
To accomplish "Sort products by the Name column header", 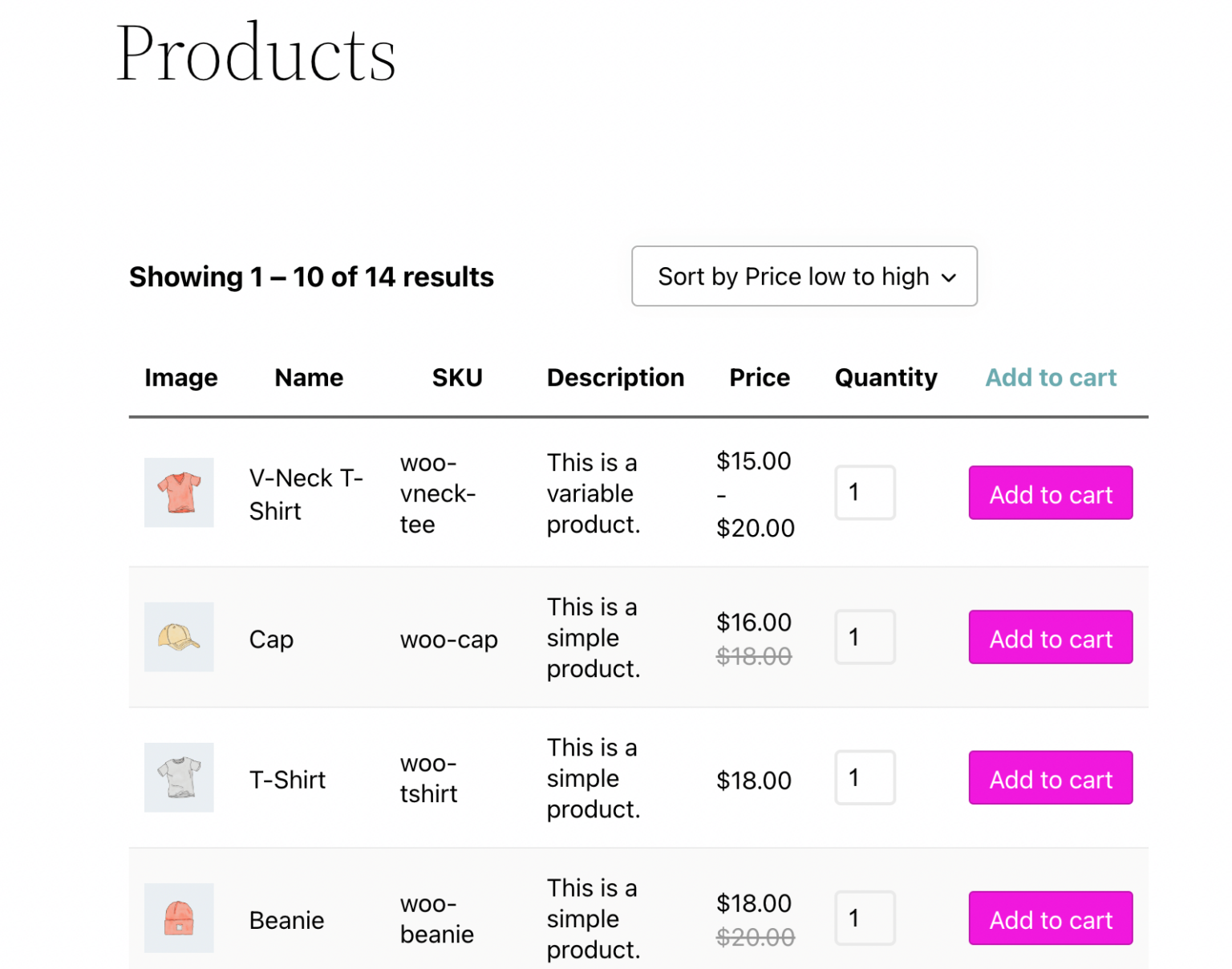I will 309,377.
